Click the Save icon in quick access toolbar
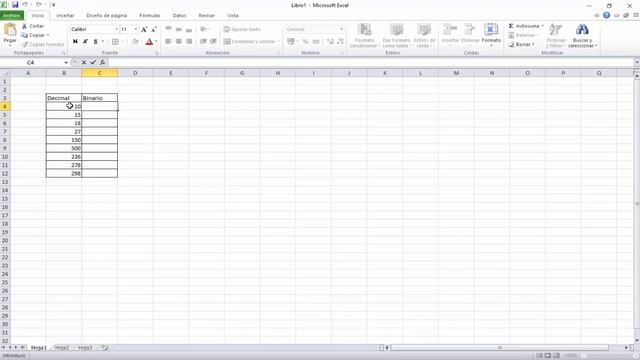 tap(15, 4)
